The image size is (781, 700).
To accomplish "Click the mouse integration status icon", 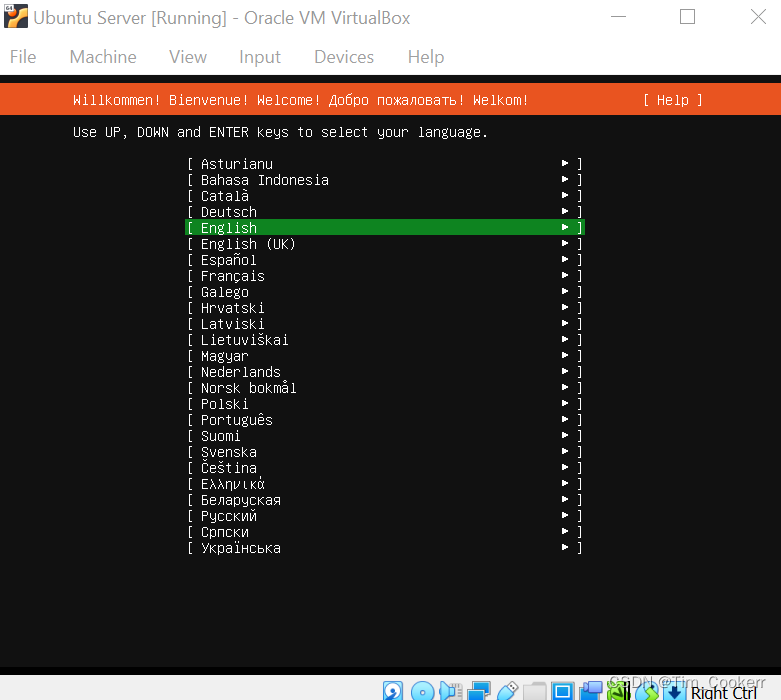I will click(647, 691).
